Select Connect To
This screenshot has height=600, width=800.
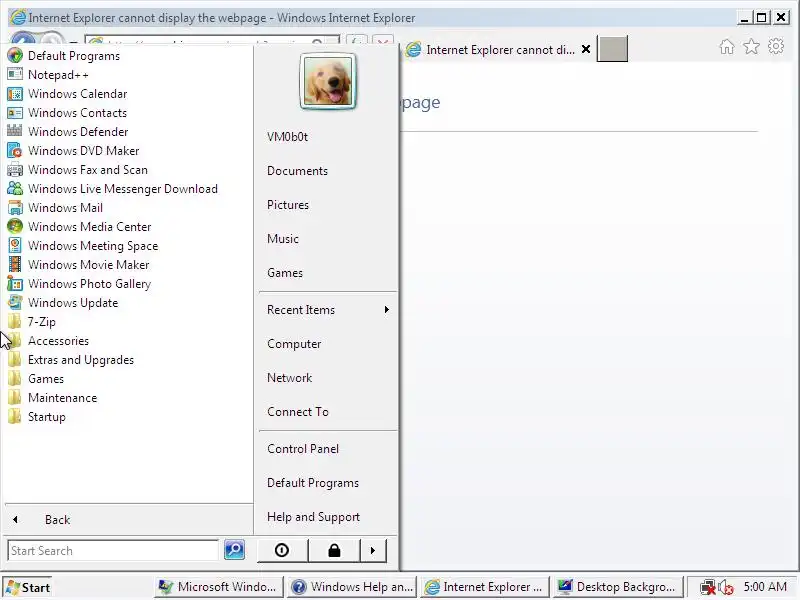(297, 412)
